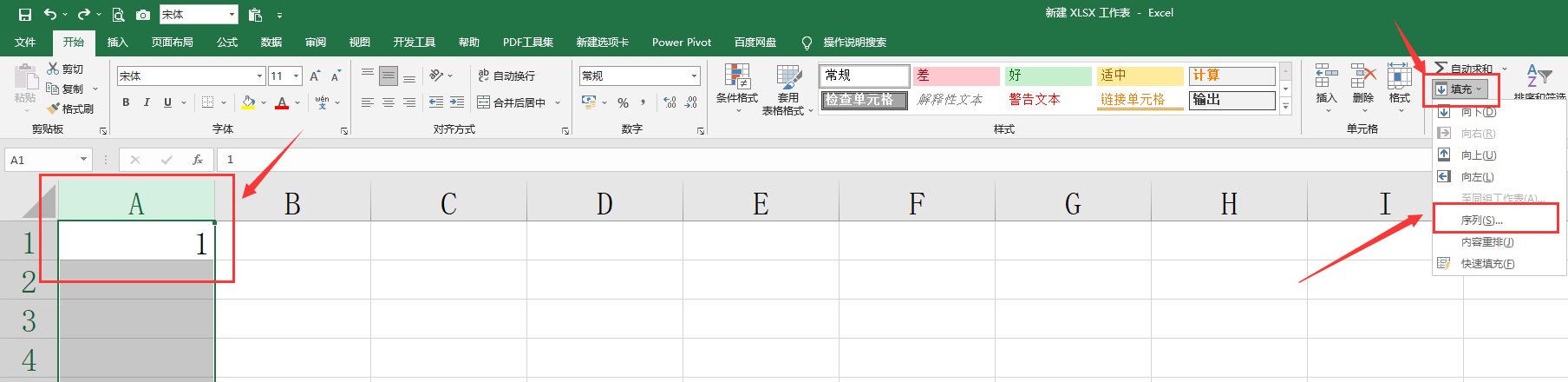Toggle center horizontal alignment
Viewport: 1568px width, 382px height.
[x=389, y=102]
